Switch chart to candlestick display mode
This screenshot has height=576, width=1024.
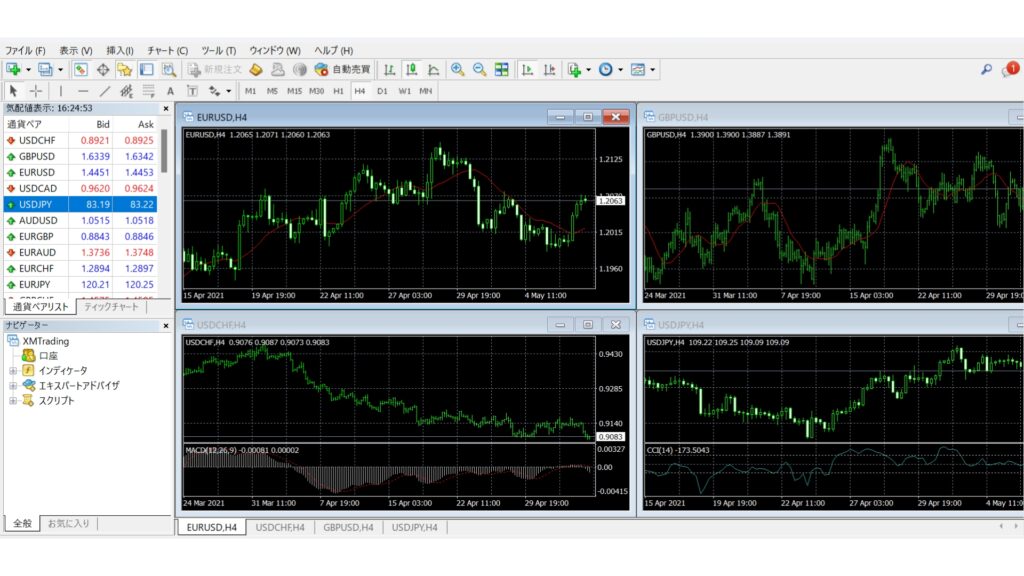click(411, 70)
